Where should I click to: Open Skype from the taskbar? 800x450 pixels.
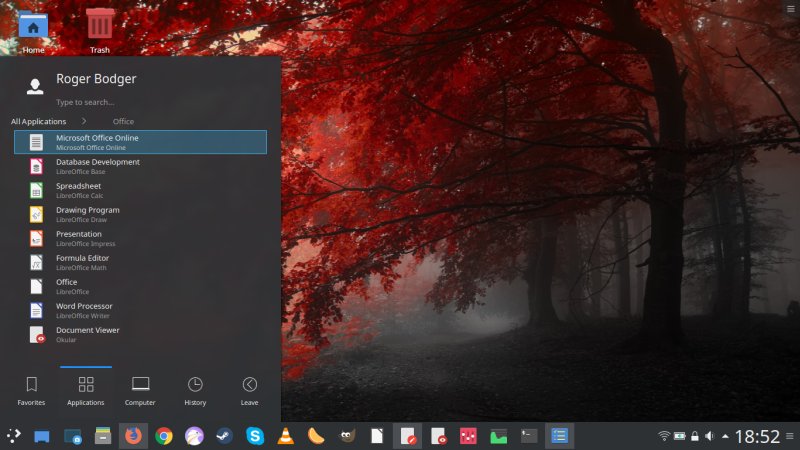(255, 436)
